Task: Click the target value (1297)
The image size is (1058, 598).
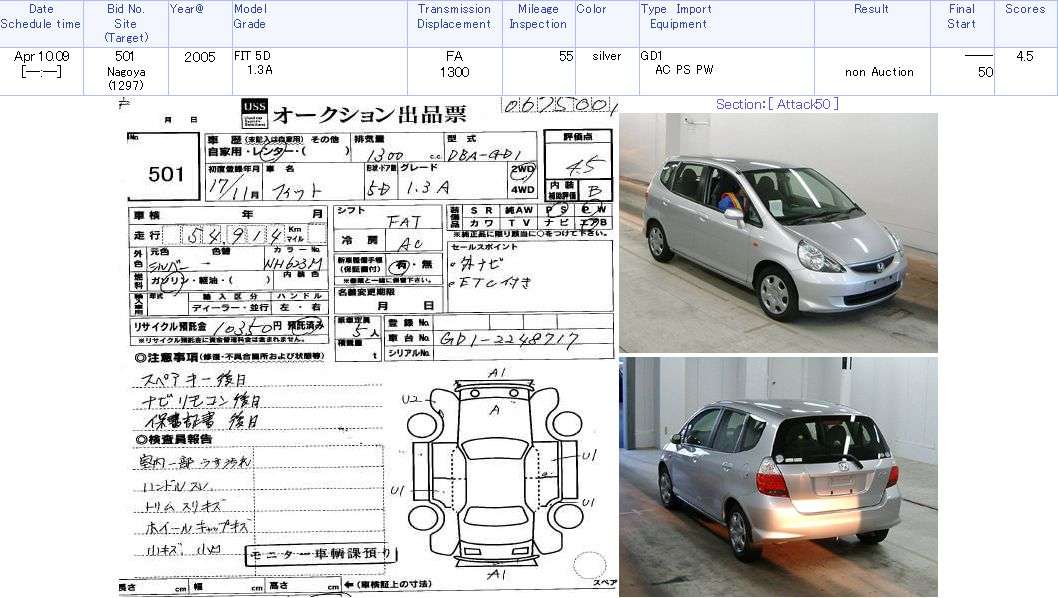Action: 126,85
